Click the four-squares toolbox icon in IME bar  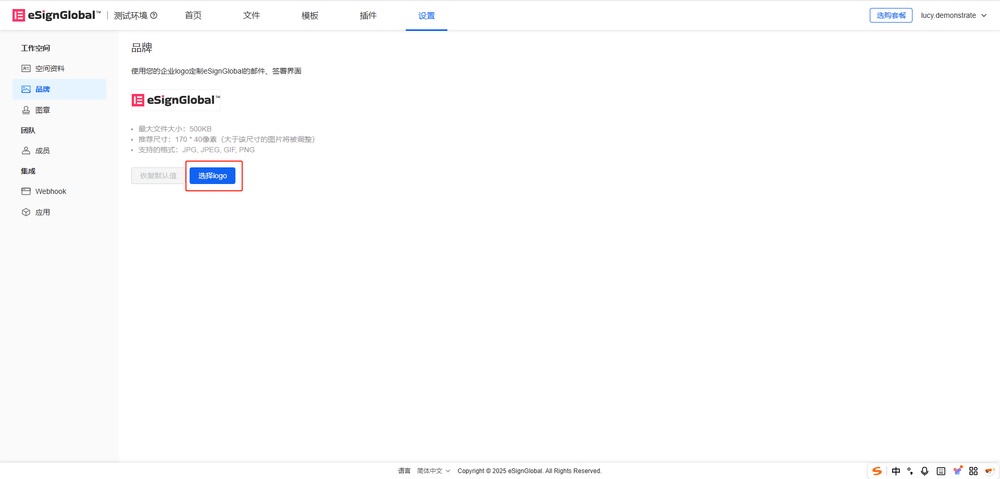pos(973,471)
